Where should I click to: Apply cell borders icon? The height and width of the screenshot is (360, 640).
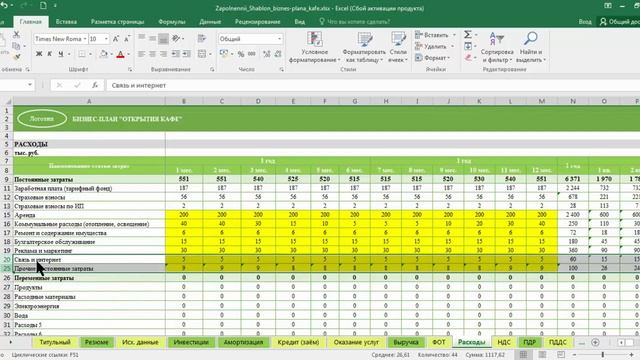(82, 54)
